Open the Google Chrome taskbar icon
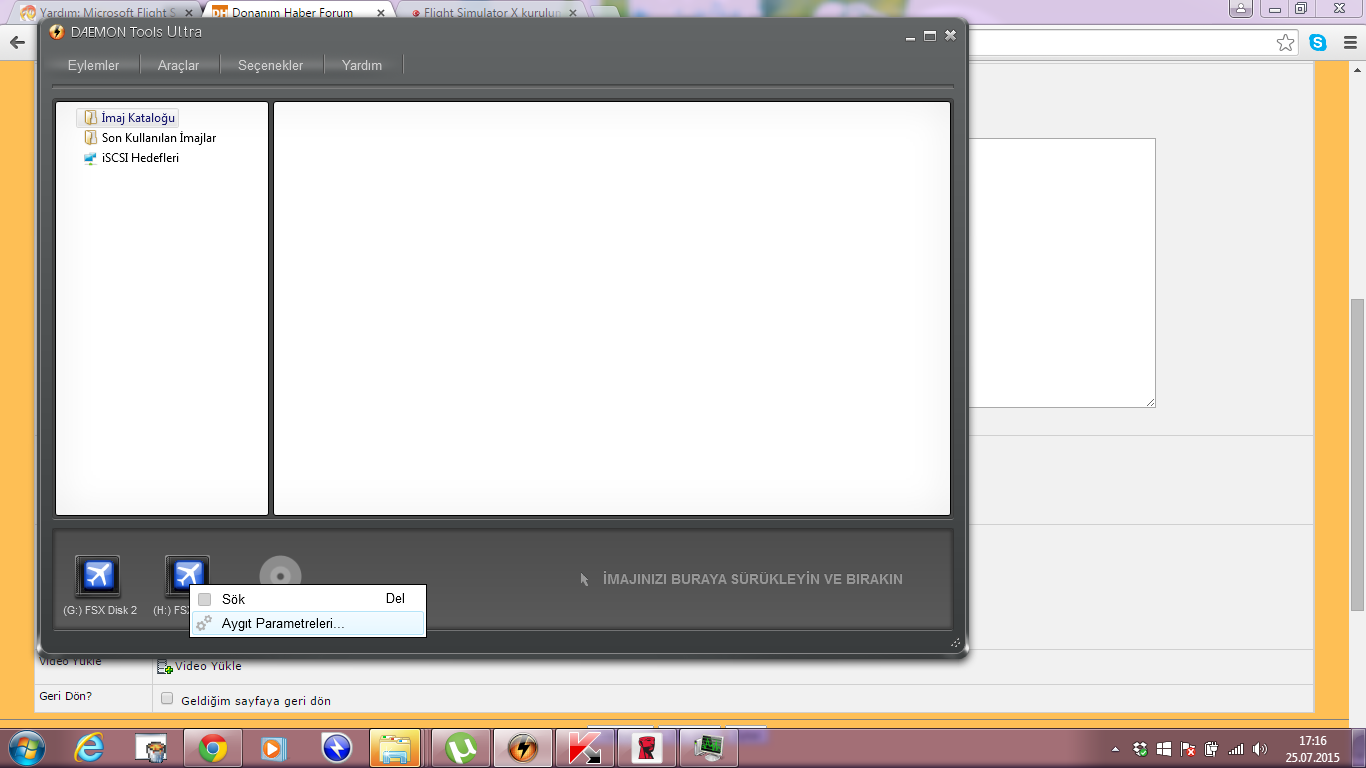 coord(213,748)
